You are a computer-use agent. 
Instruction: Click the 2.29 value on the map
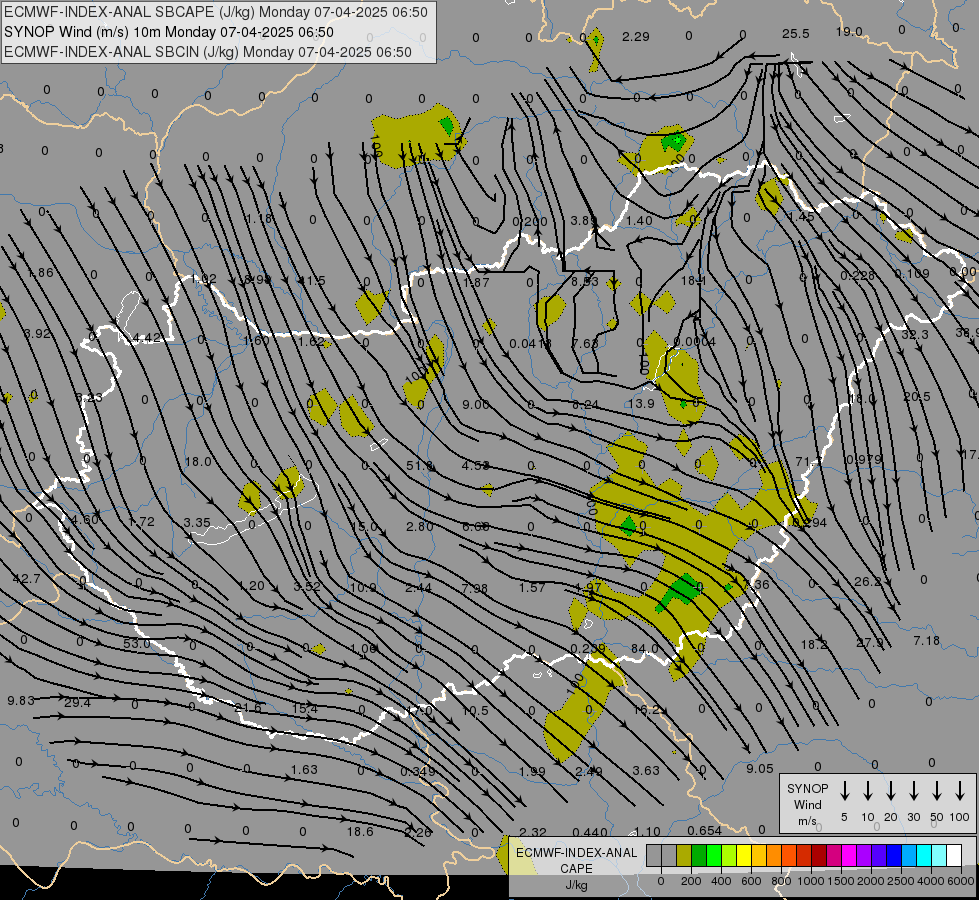point(636,37)
